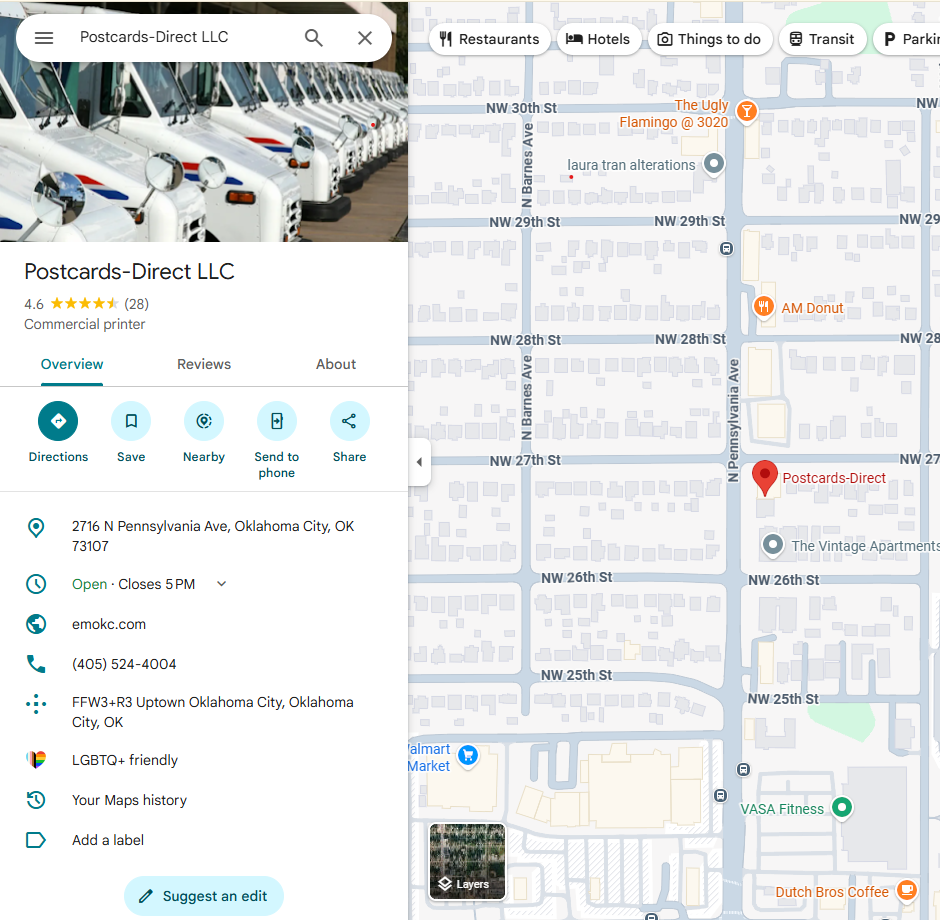Click the LGBTQ+ friendly row

[x=204, y=760]
